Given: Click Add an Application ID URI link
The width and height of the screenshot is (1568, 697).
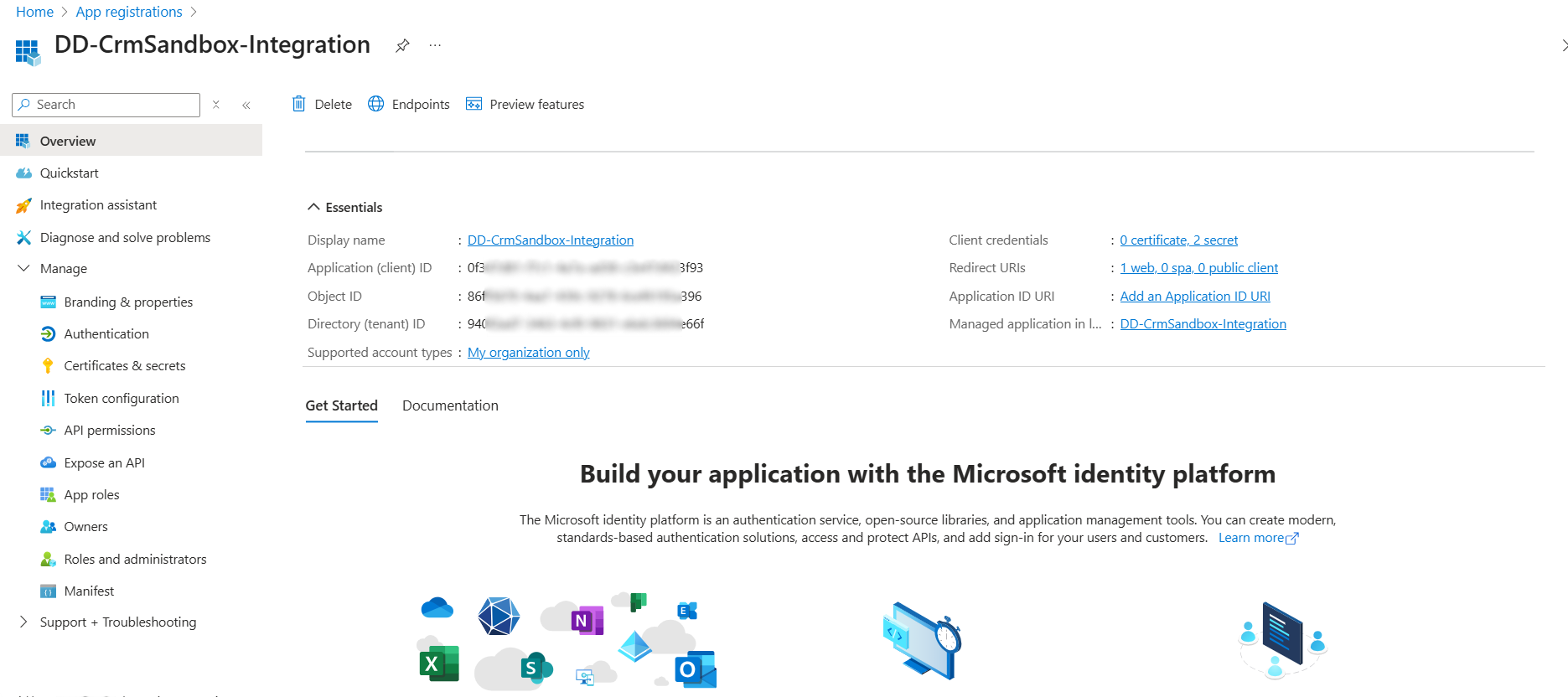Looking at the screenshot, I should pos(1194,297).
